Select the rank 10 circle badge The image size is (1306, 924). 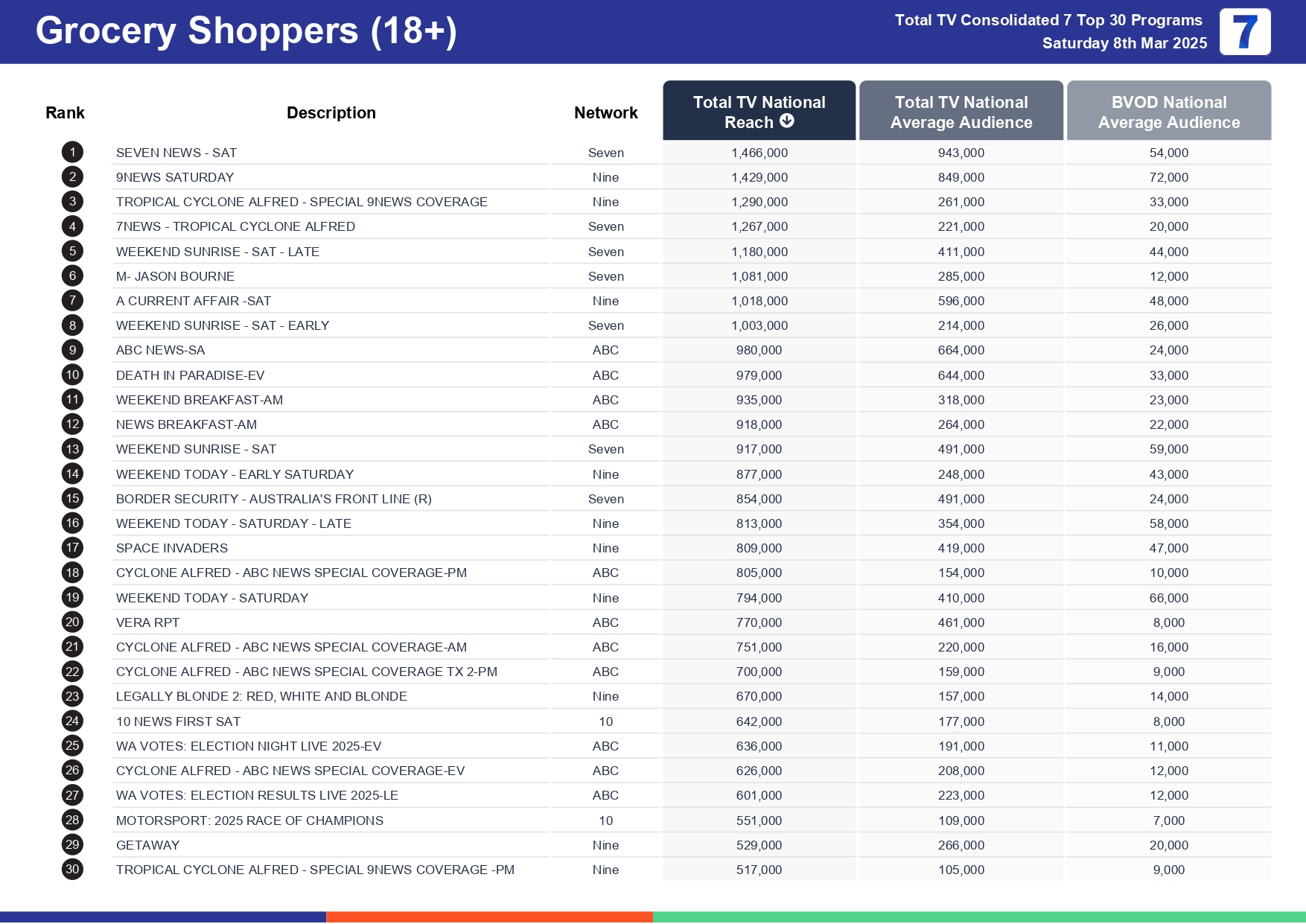pyautogui.click(x=72, y=375)
